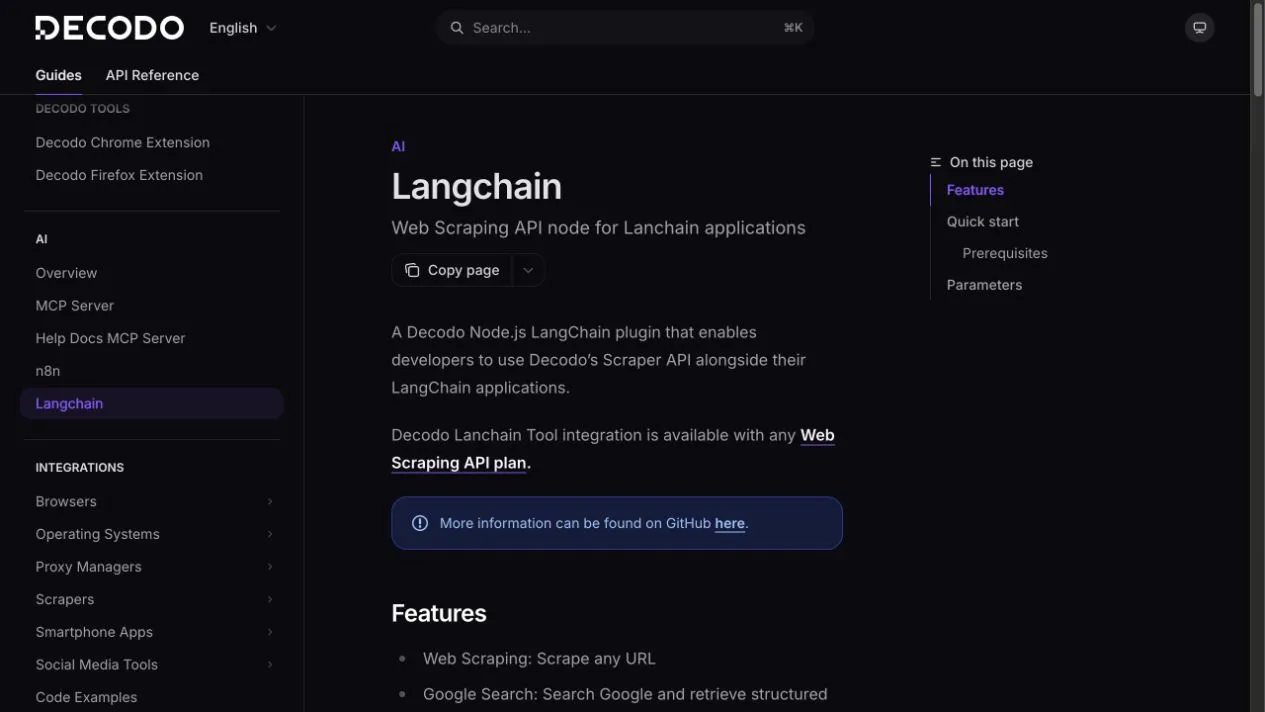Focus the Search input field
Image resolution: width=1265 pixels, height=712 pixels.
coord(625,28)
